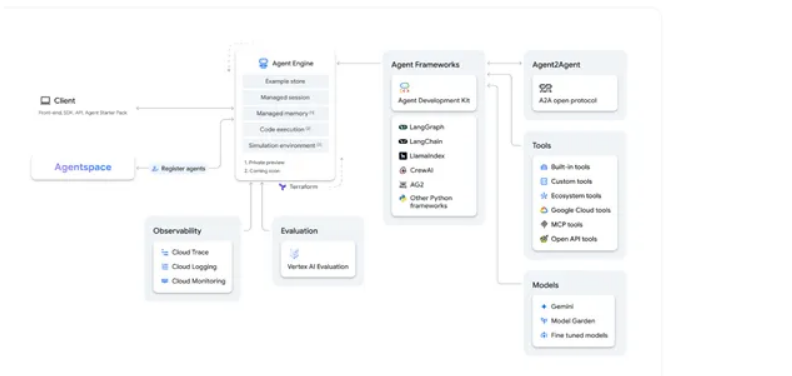Image resolution: width=792 pixels, height=376 pixels.
Task: Click the Models heading
Action: (x=546, y=285)
